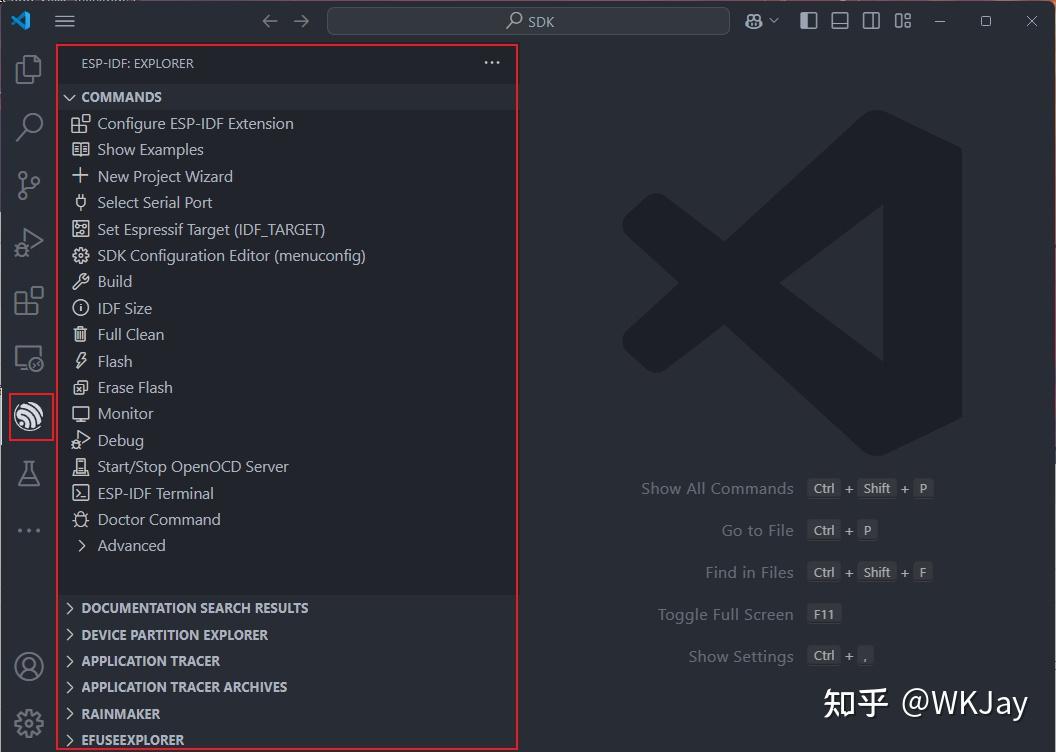This screenshot has width=1056, height=752.
Task: Collapse the COMMANDS section
Action: click(x=70, y=97)
